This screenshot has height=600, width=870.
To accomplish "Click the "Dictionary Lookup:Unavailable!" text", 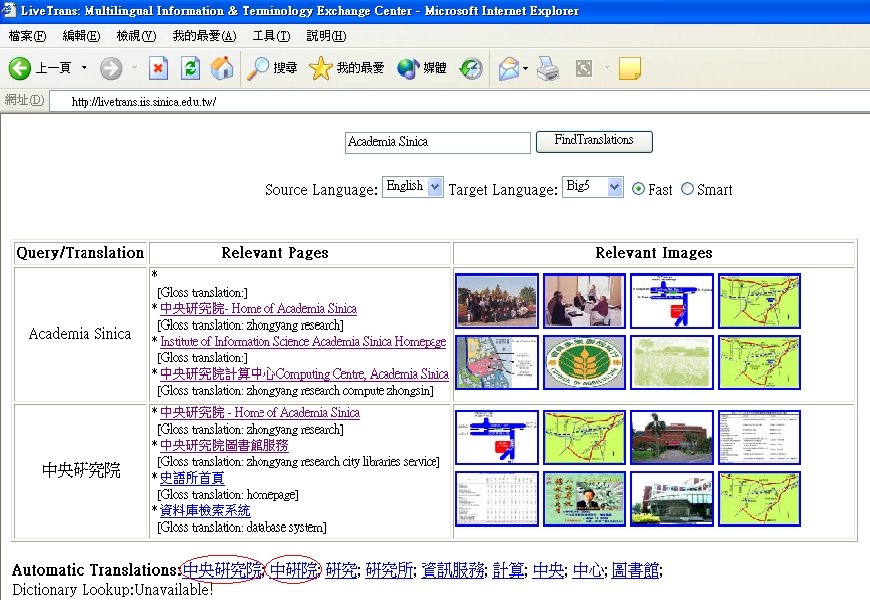I will point(113,590).
